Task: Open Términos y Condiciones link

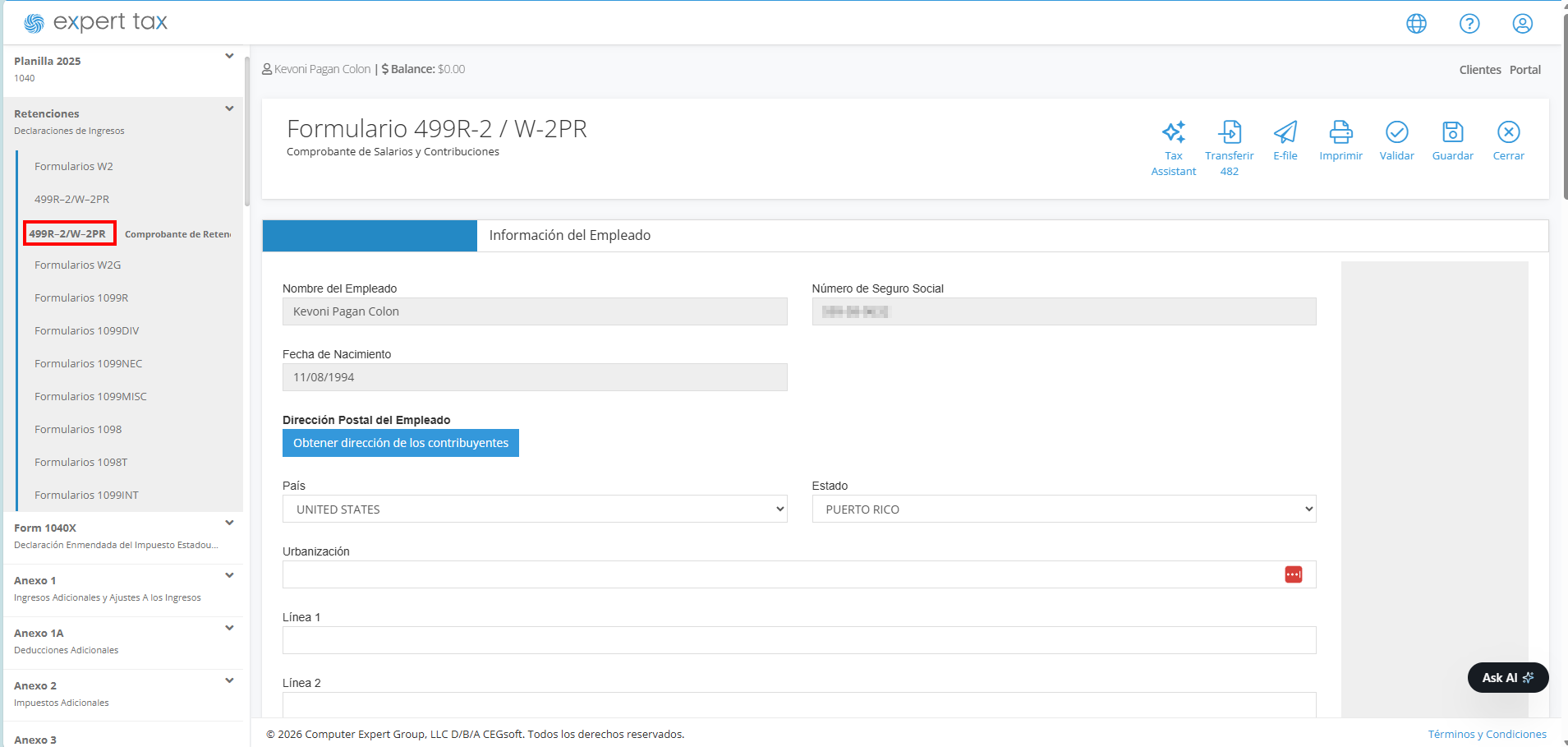Action: pyautogui.click(x=1487, y=734)
